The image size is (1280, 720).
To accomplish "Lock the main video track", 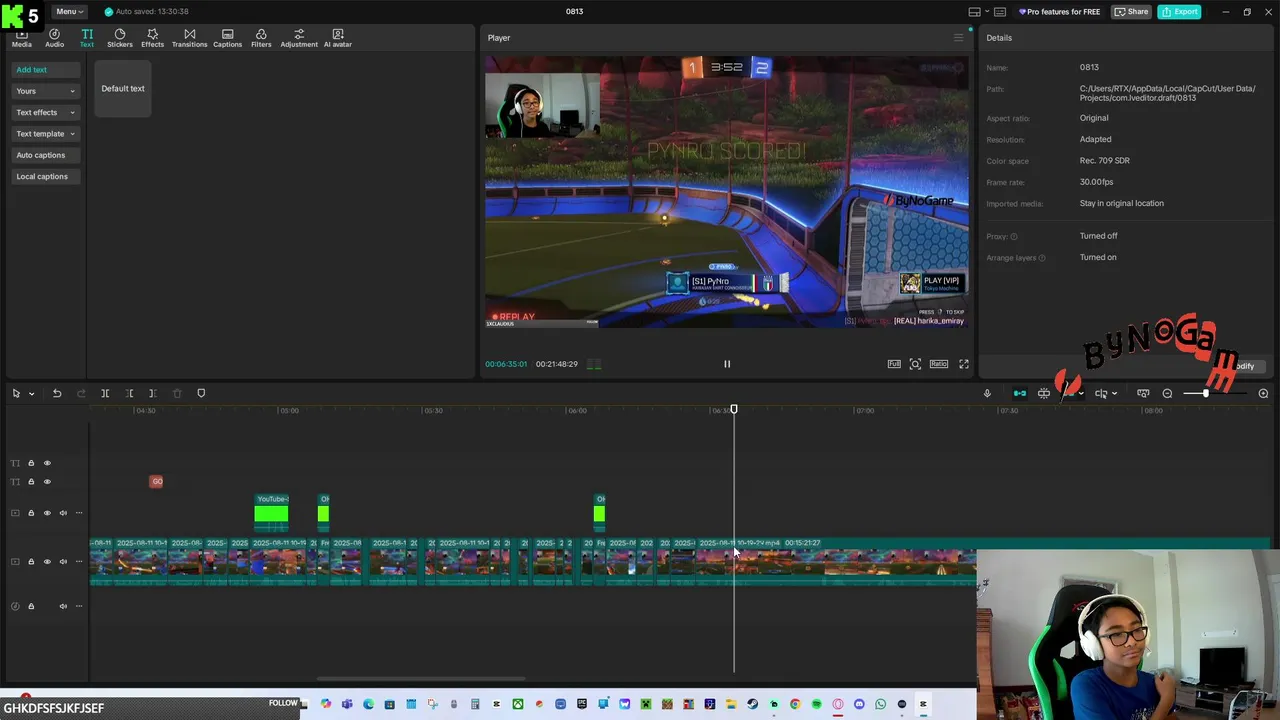I will [x=31, y=562].
